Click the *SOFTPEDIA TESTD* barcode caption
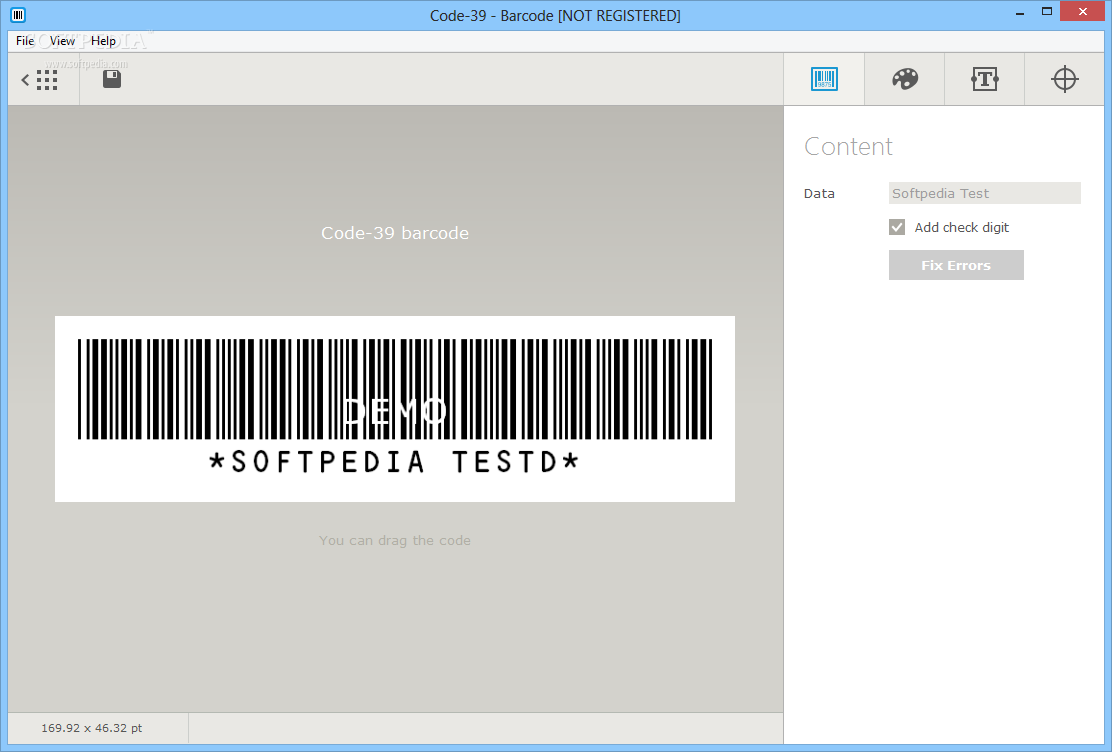This screenshot has width=1112, height=752. click(x=394, y=462)
